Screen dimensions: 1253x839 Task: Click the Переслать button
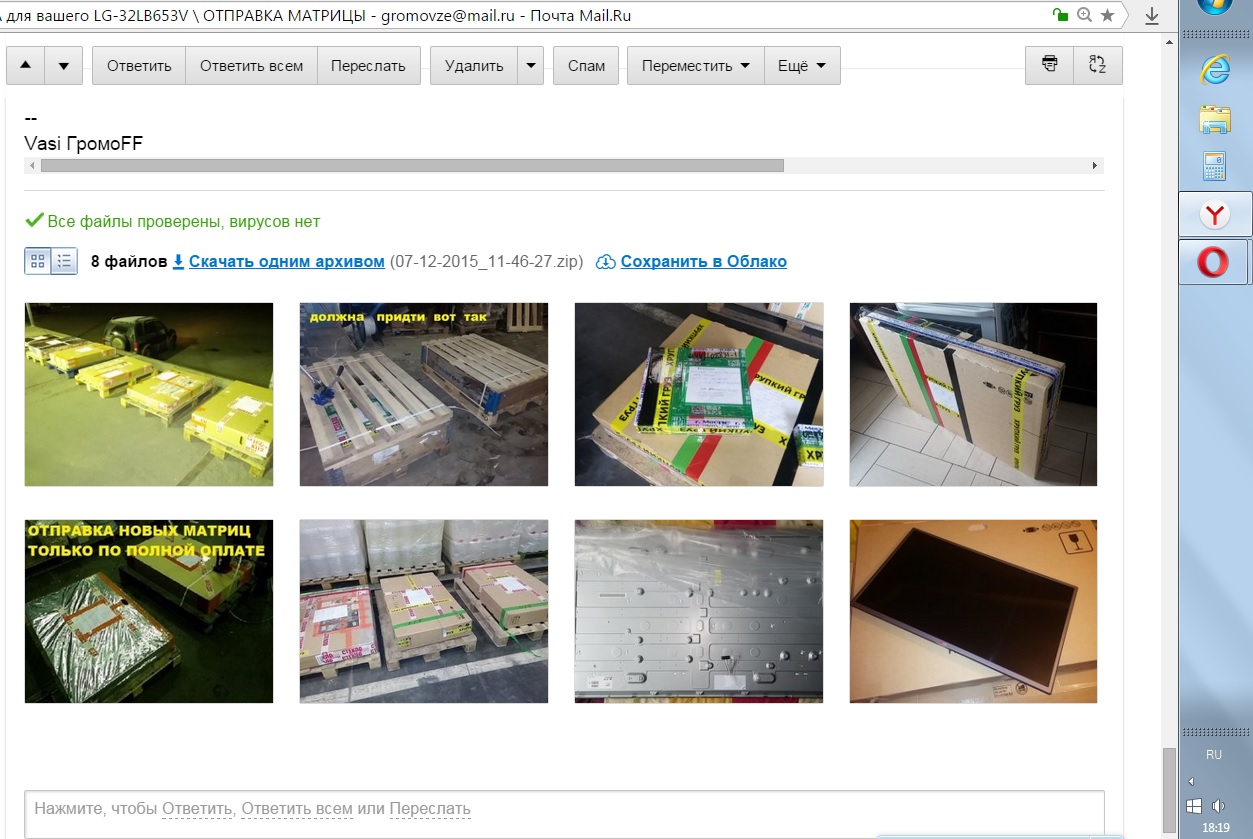pyautogui.click(x=368, y=66)
